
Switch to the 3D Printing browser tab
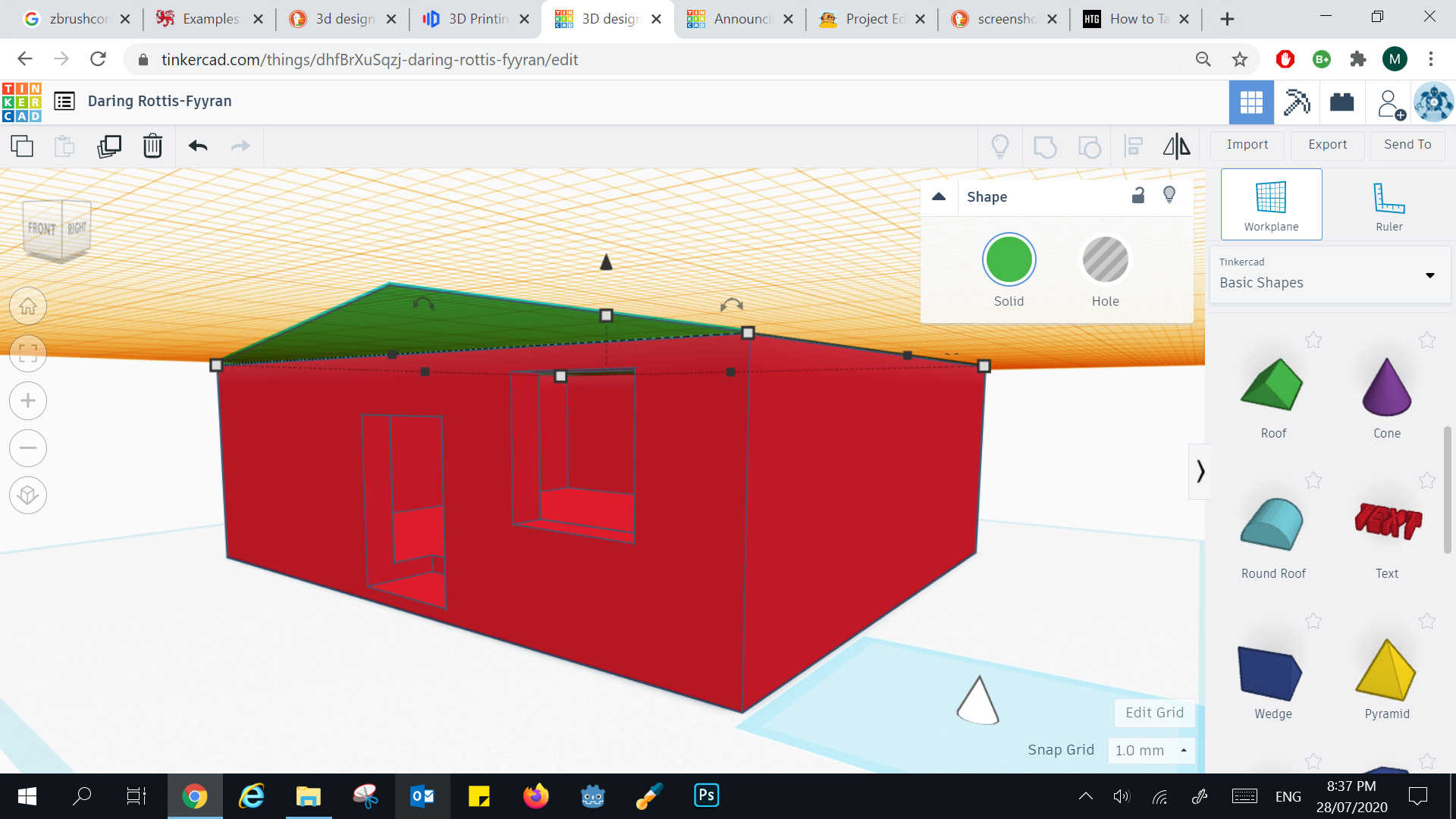(474, 19)
